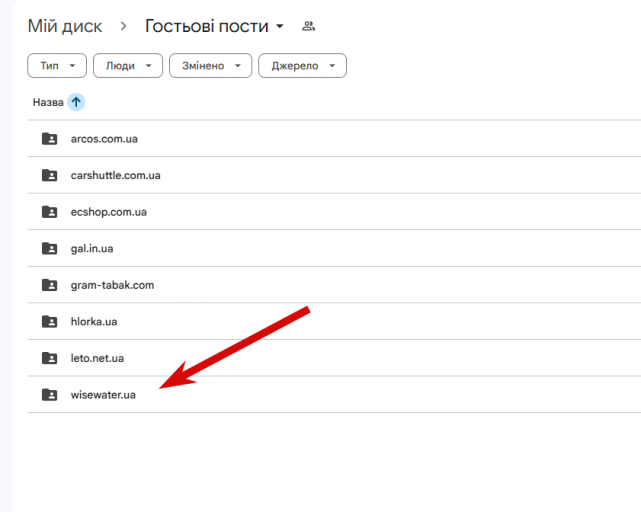
Task: Open the Змінено filter dropdown
Action: (211, 65)
